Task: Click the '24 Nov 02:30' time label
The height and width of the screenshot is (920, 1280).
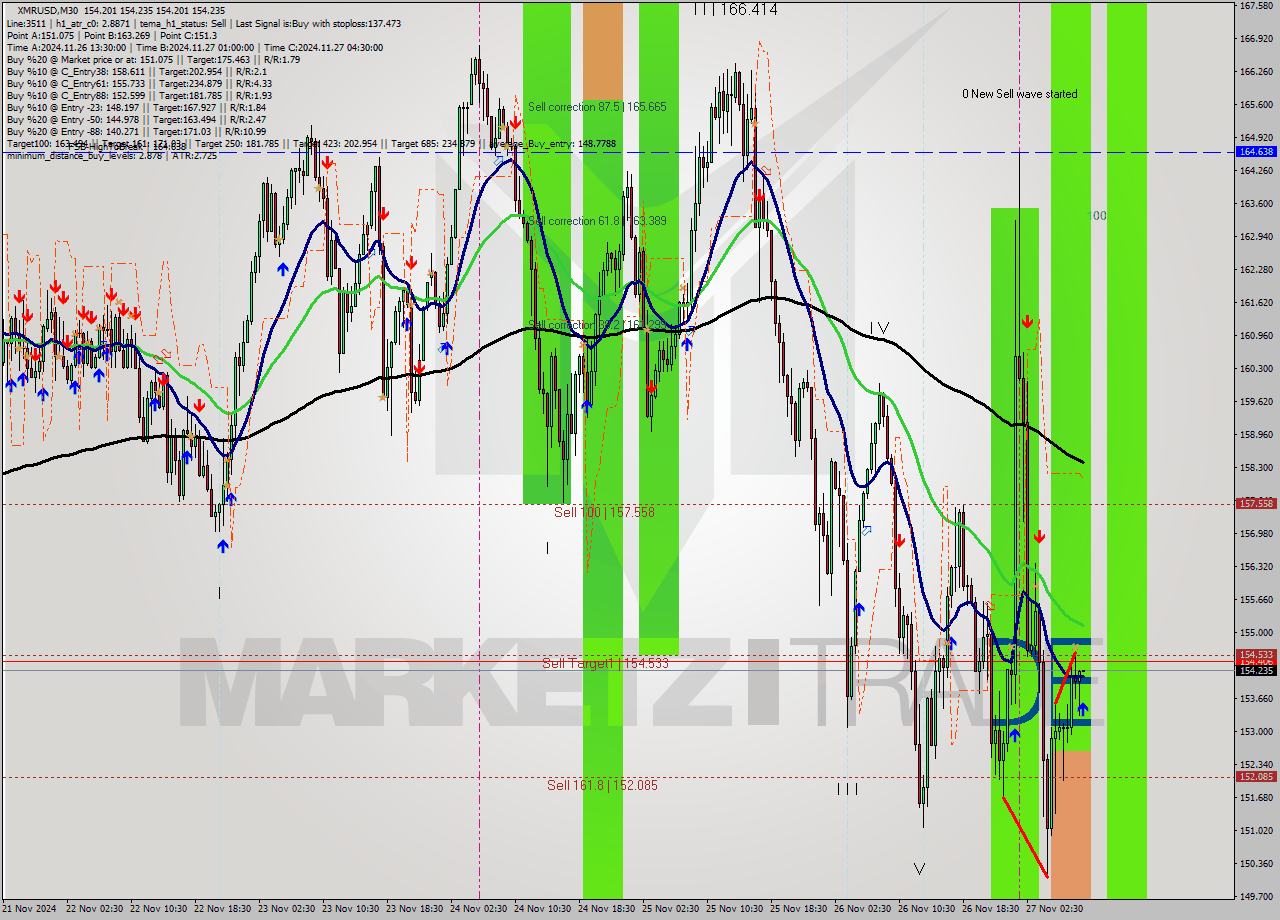Action: click(x=478, y=909)
